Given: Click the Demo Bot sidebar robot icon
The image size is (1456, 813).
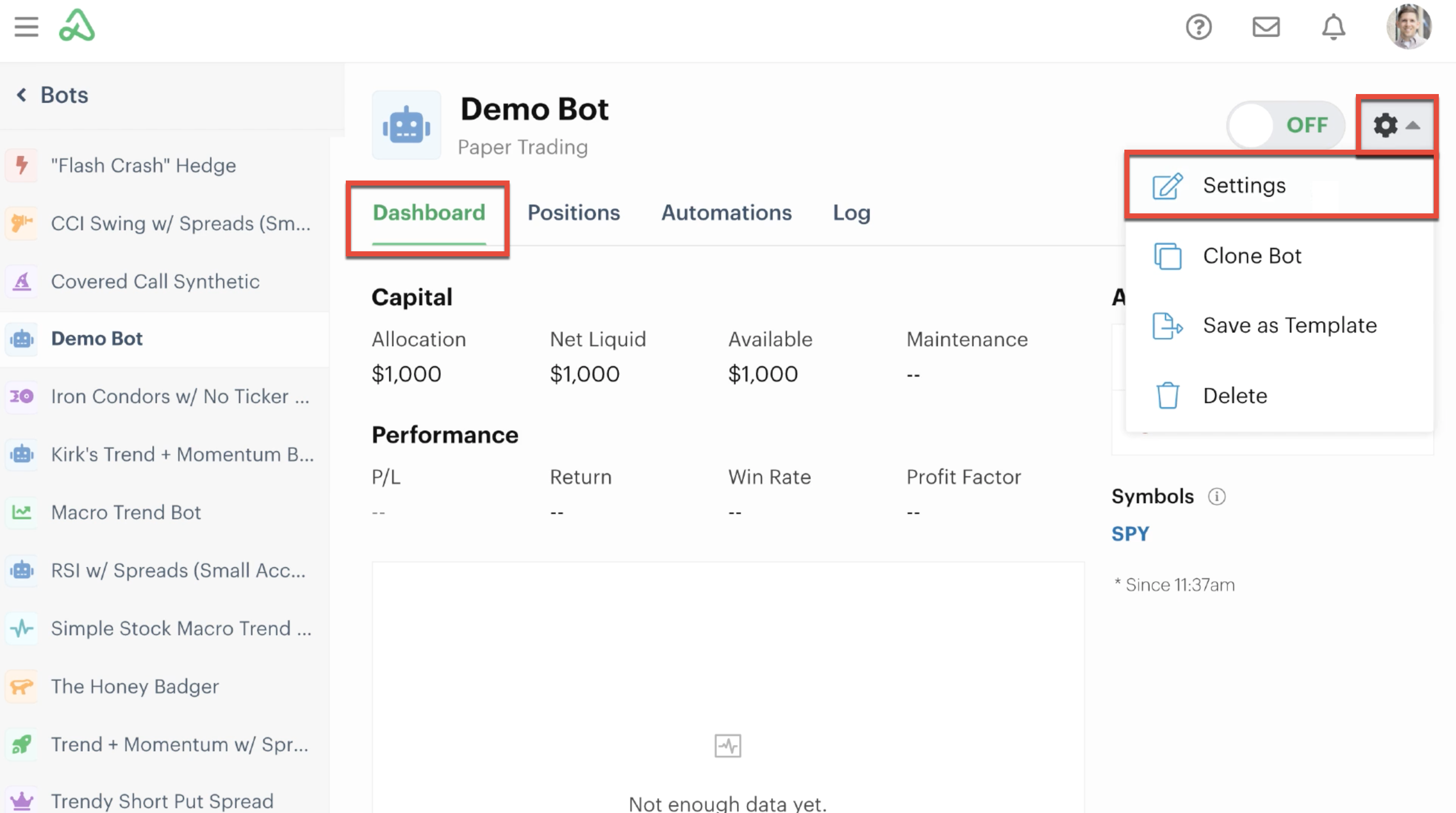Looking at the screenshot, I should pos(21,339).
